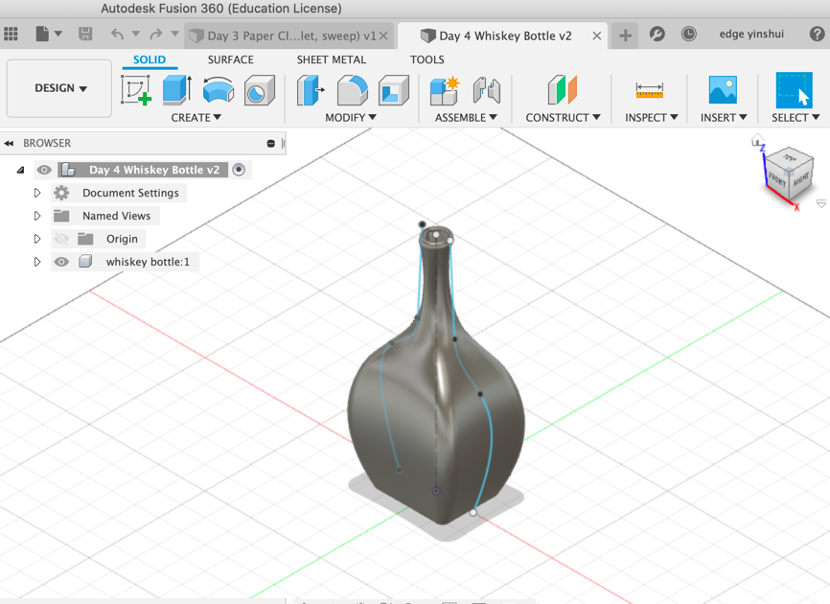Viewport: 830px width, 604px height.
Task: Open the SELECT dropdown menu
Action: pyautogui.click(x=795, y=118)
